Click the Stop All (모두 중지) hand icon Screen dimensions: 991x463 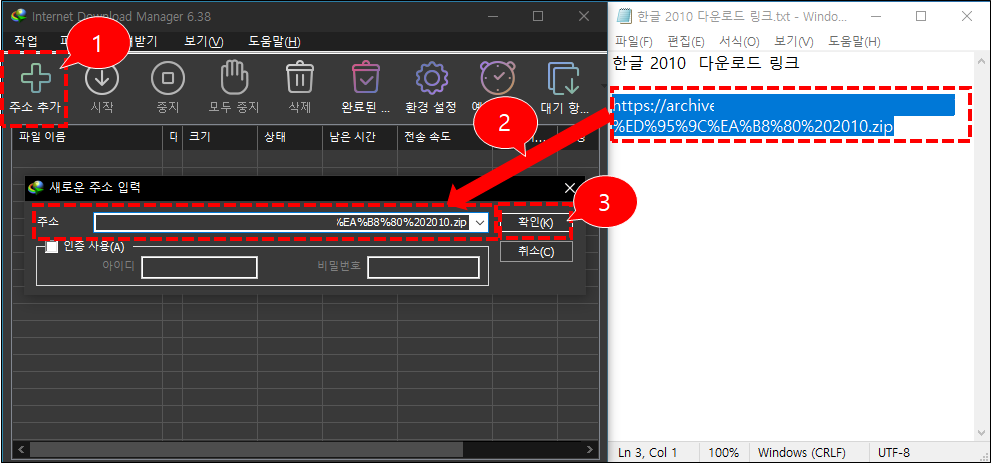[234, 78]
